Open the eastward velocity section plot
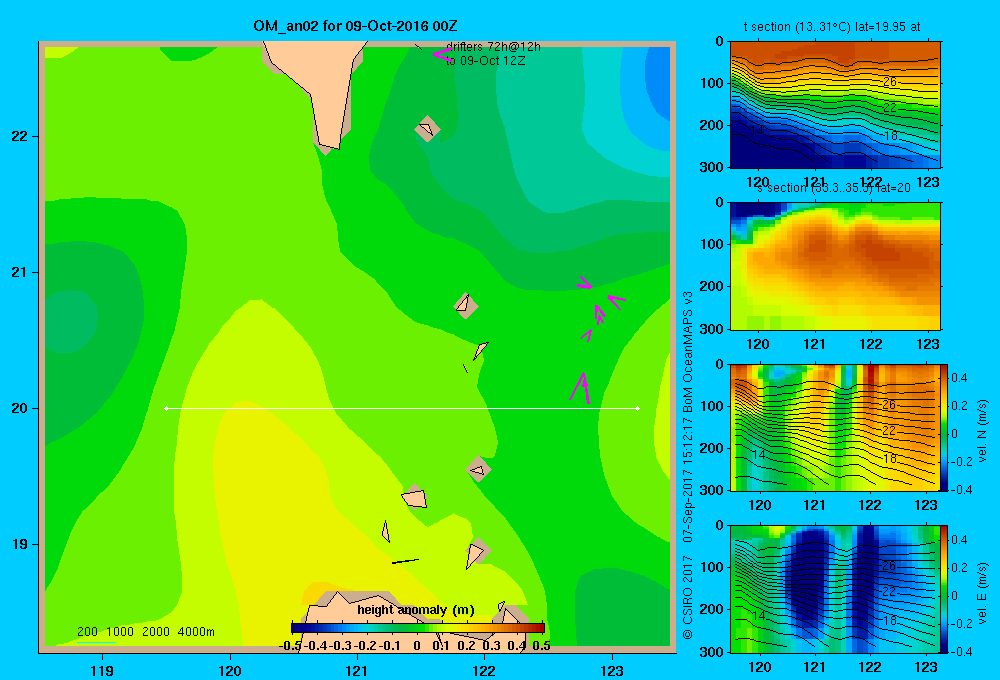The height and width of the screenshot is (680, 1000). (835, 589)
